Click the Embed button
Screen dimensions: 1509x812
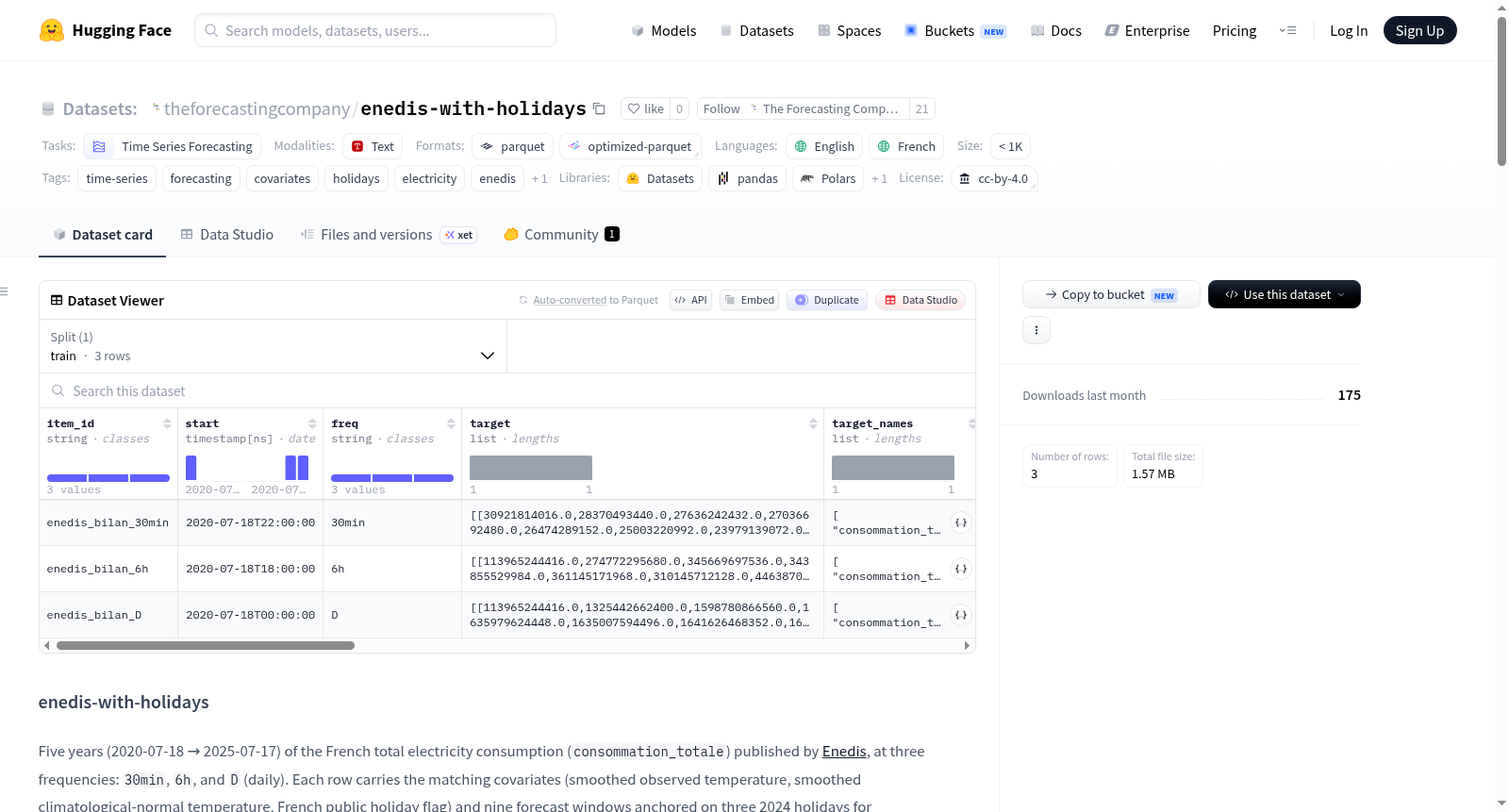click(x=749, y=300)
